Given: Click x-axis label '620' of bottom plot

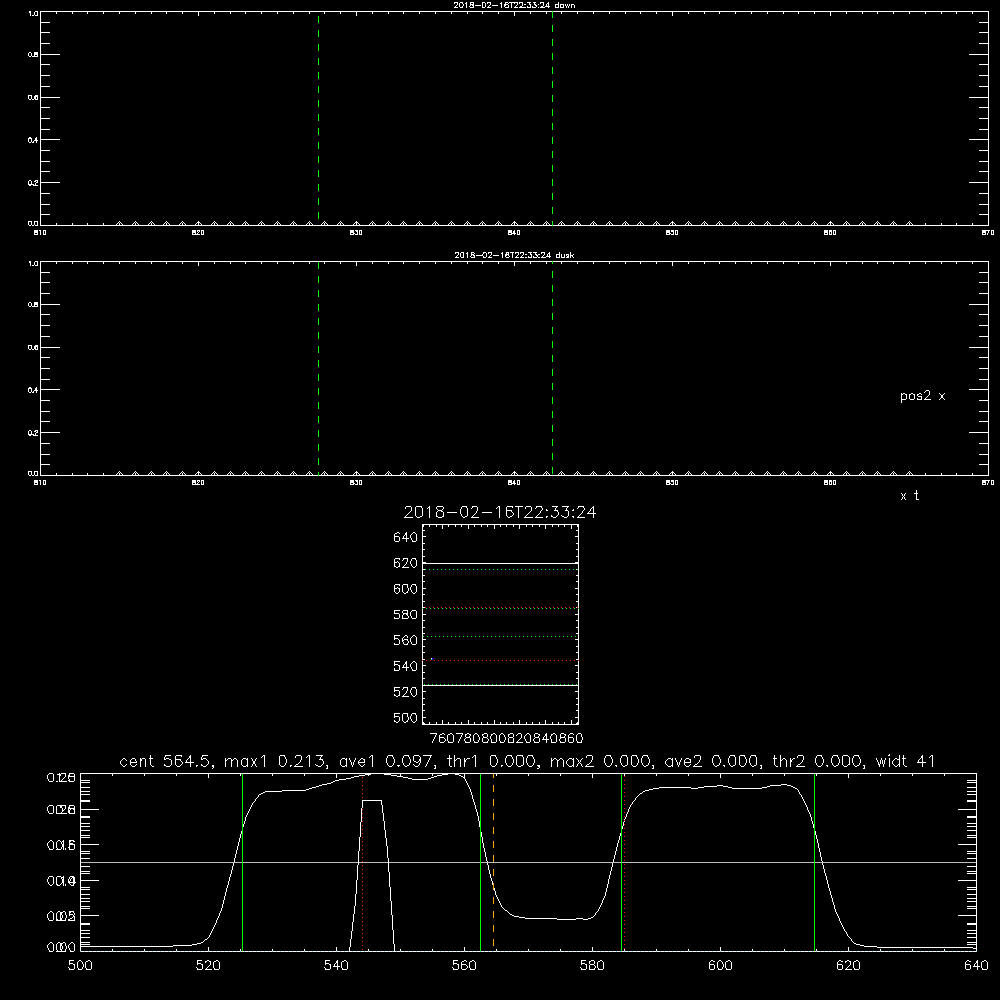Looking at the screenshot, I should point(848,966).
